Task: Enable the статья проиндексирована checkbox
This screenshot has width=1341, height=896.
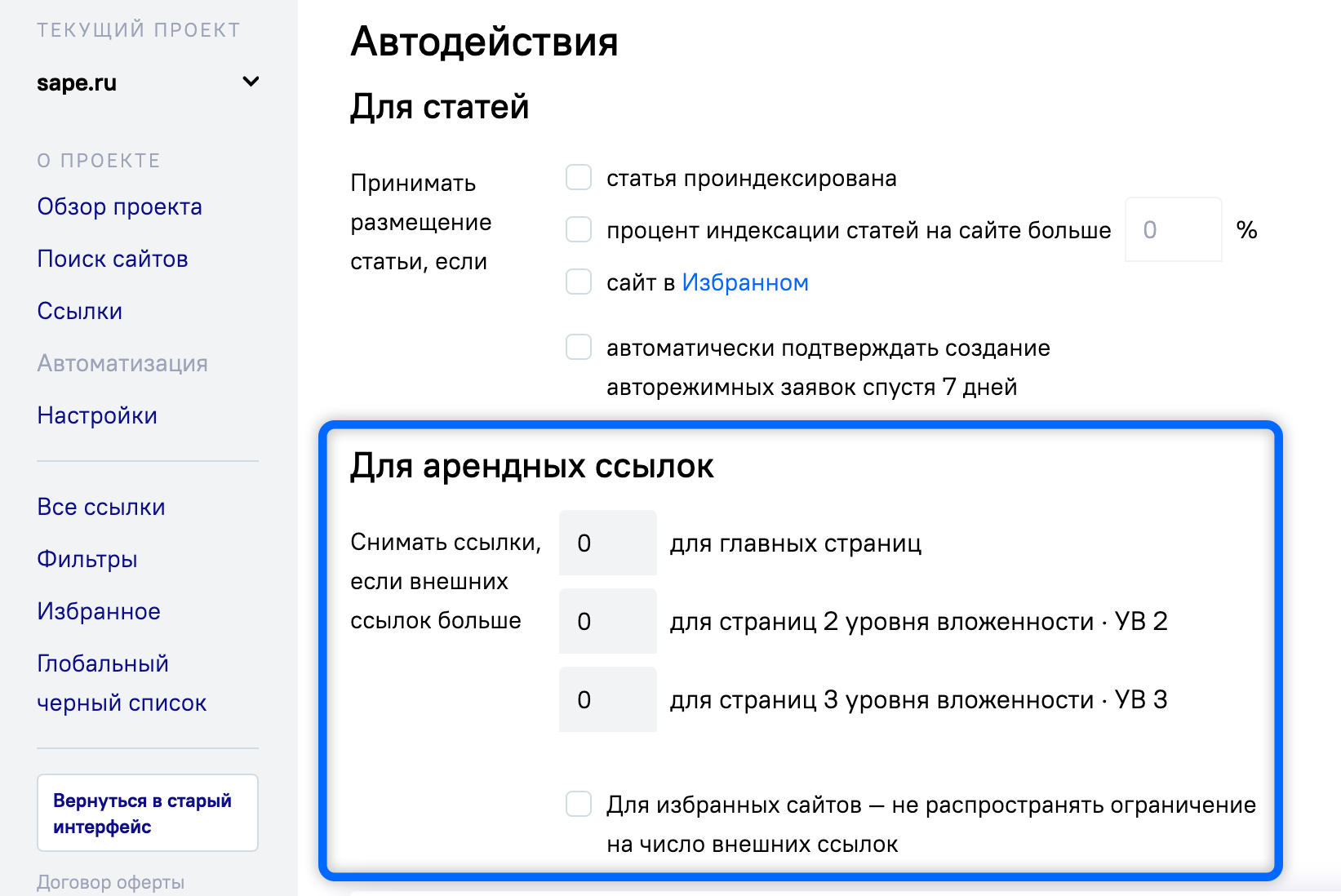Action: coord(579,177)
